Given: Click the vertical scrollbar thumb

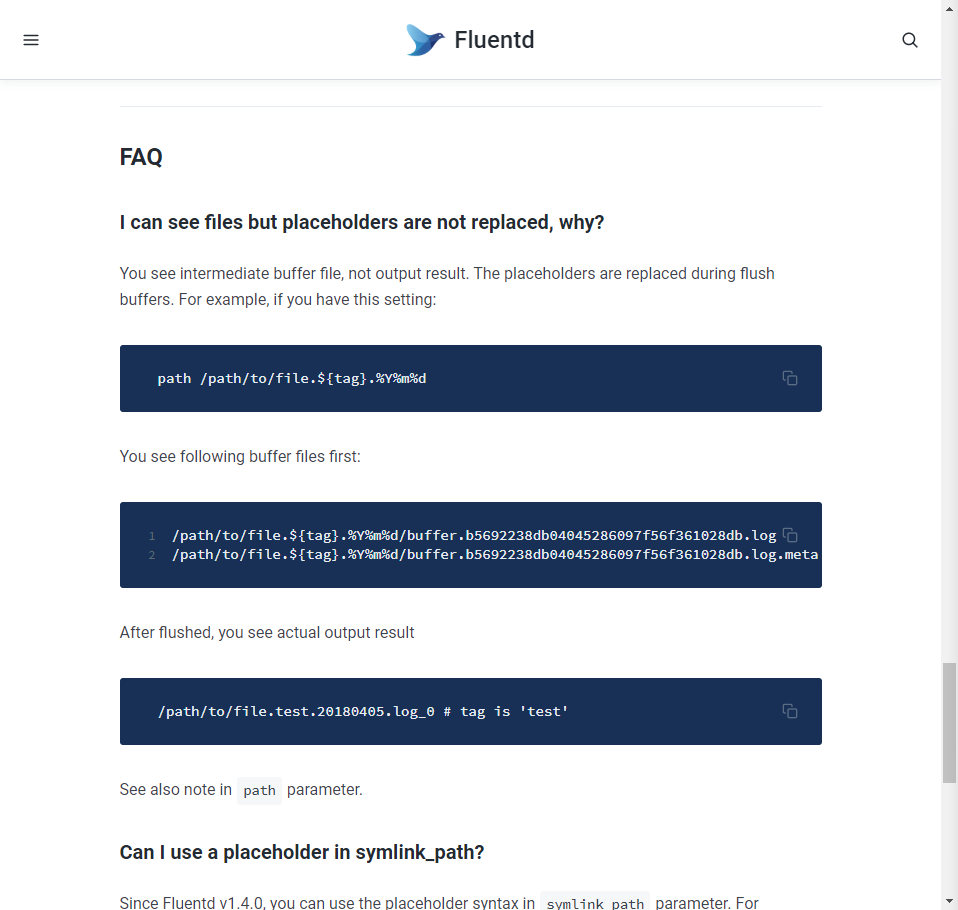Looking at the screenshot, I should click(x=949, y=722).
